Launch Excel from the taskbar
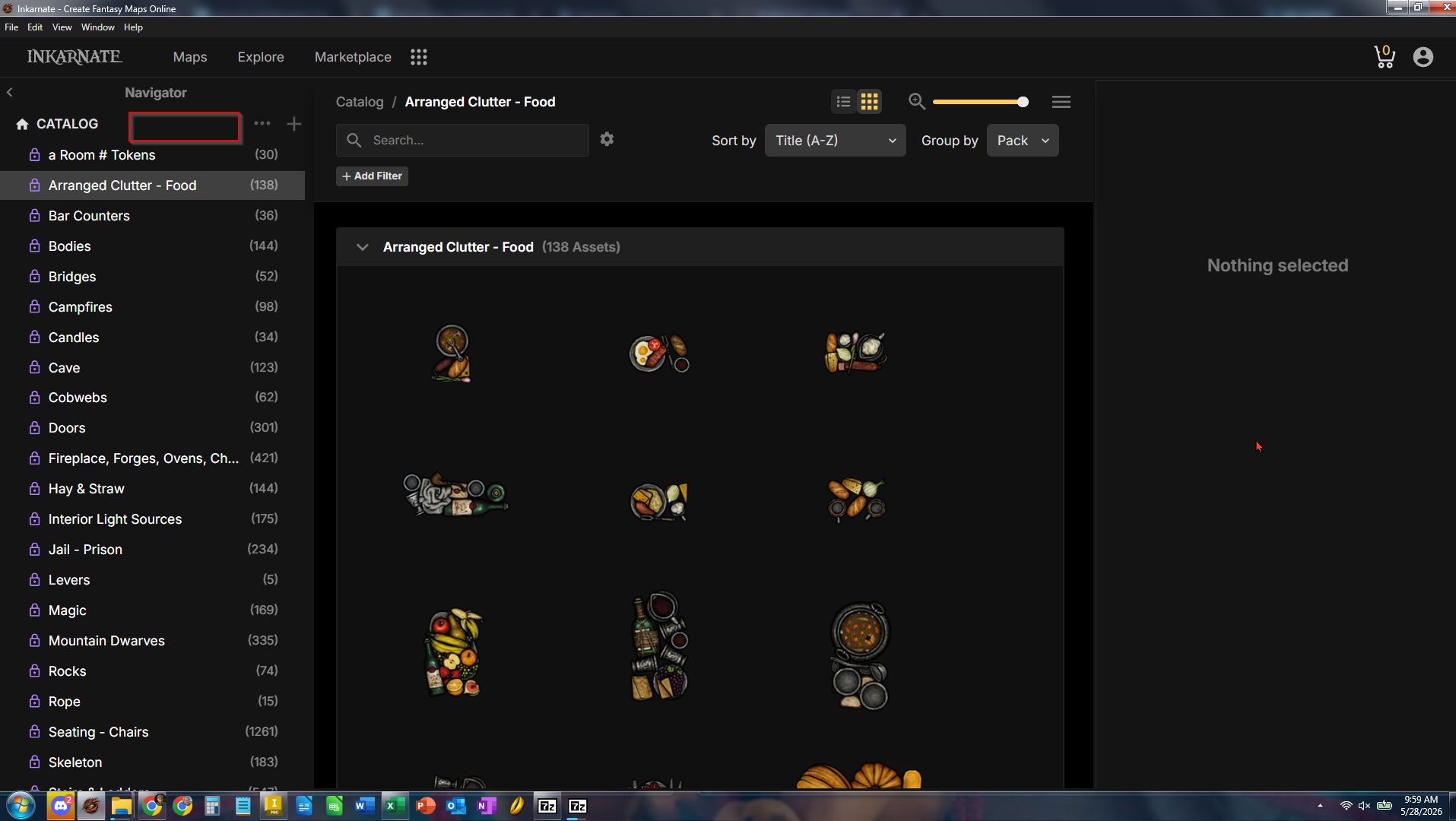The height and width of the screenshot is (821, 1456). click(x=395, y=806)
